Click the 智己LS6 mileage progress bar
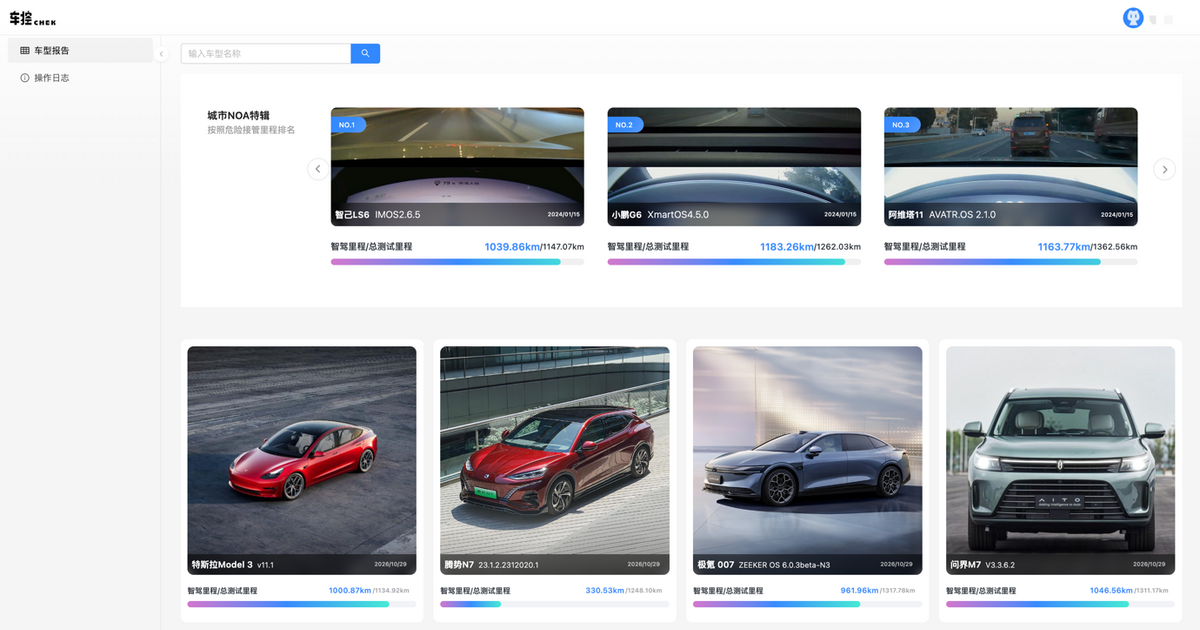The image size is (1200, 630). coord(457,262)
